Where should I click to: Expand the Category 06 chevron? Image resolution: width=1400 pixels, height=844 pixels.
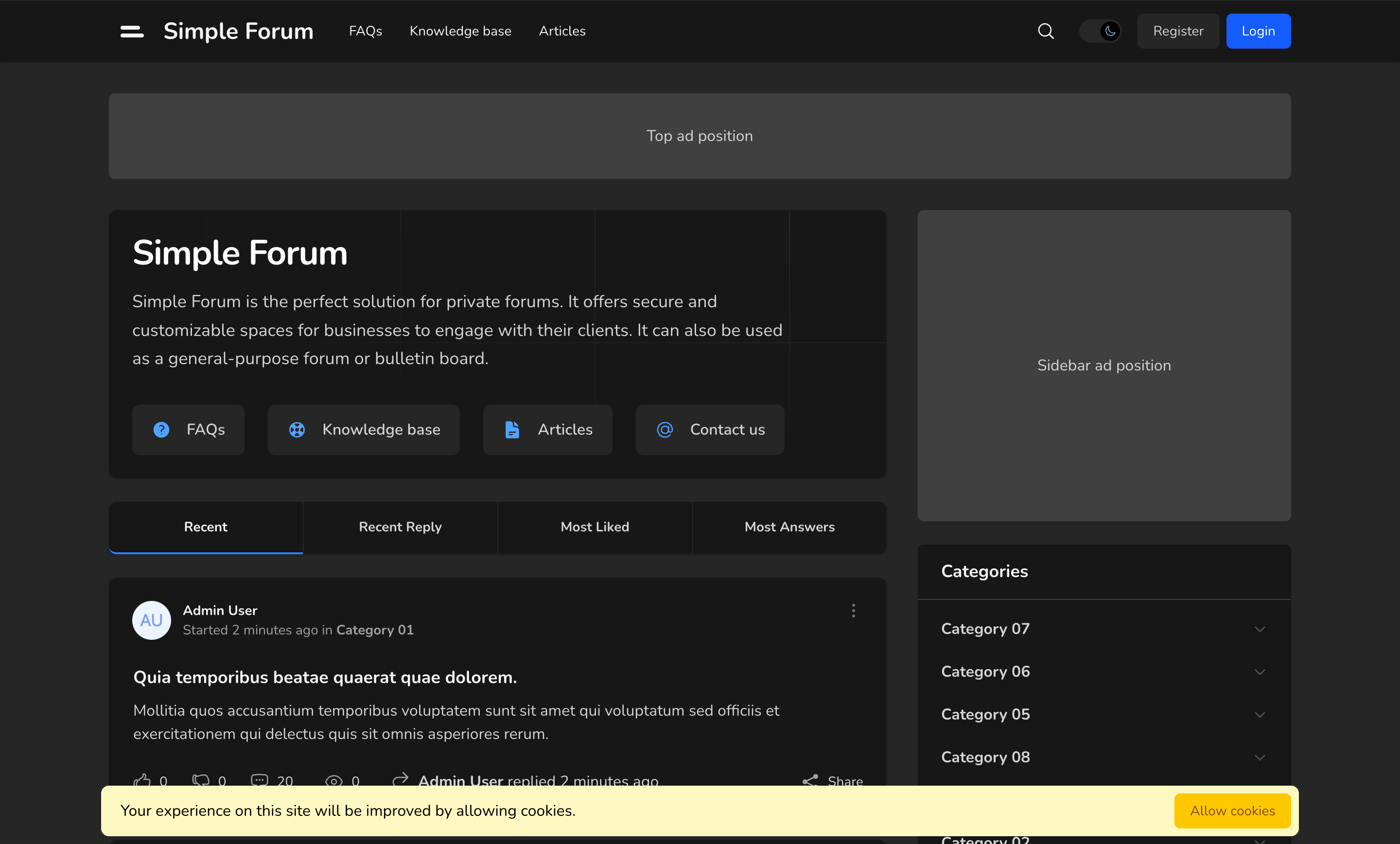point(1260,672)
